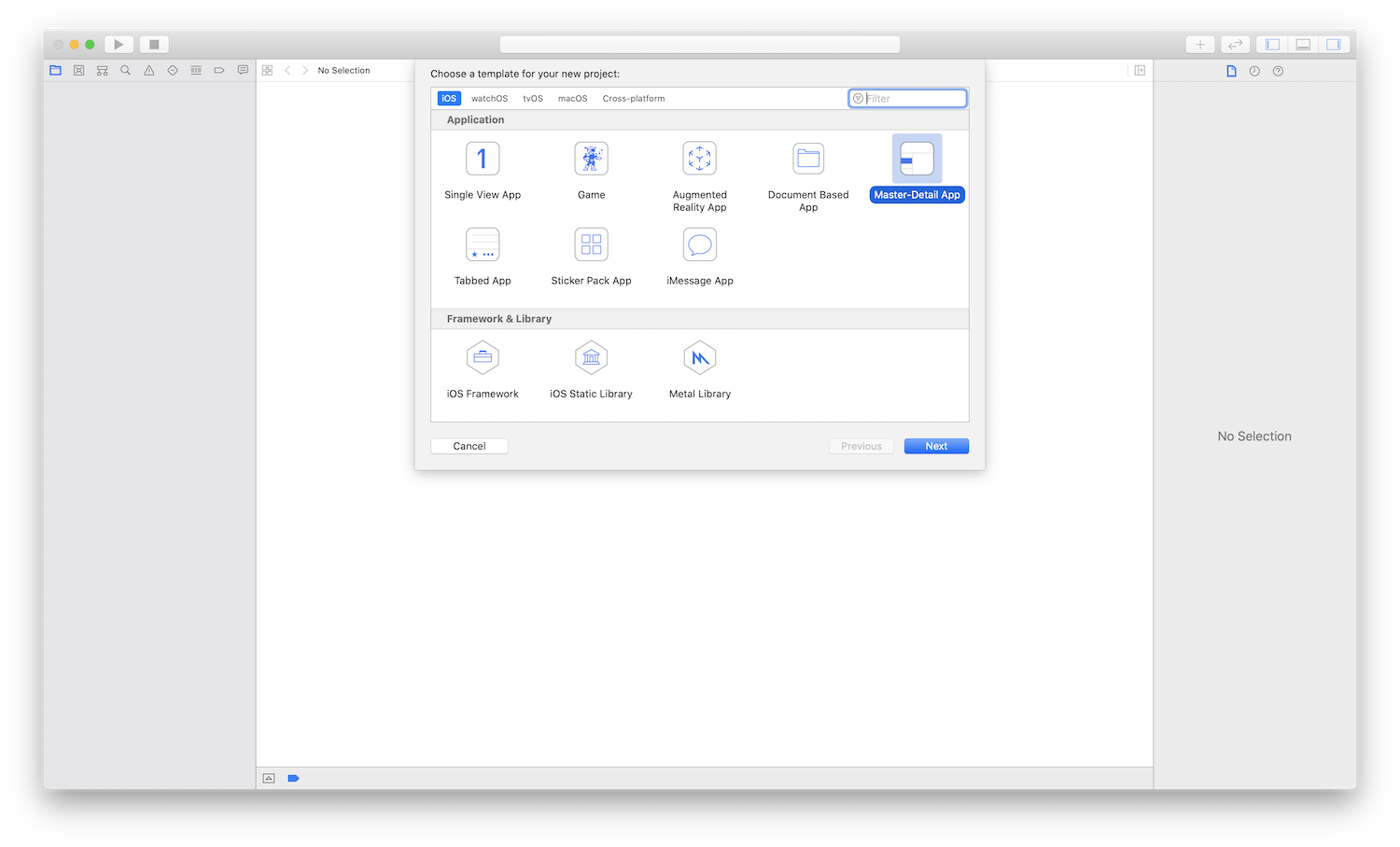This screenshot has height=847, width=1400.
Task: Choose the Game template
Action: [x=592, y=172]
